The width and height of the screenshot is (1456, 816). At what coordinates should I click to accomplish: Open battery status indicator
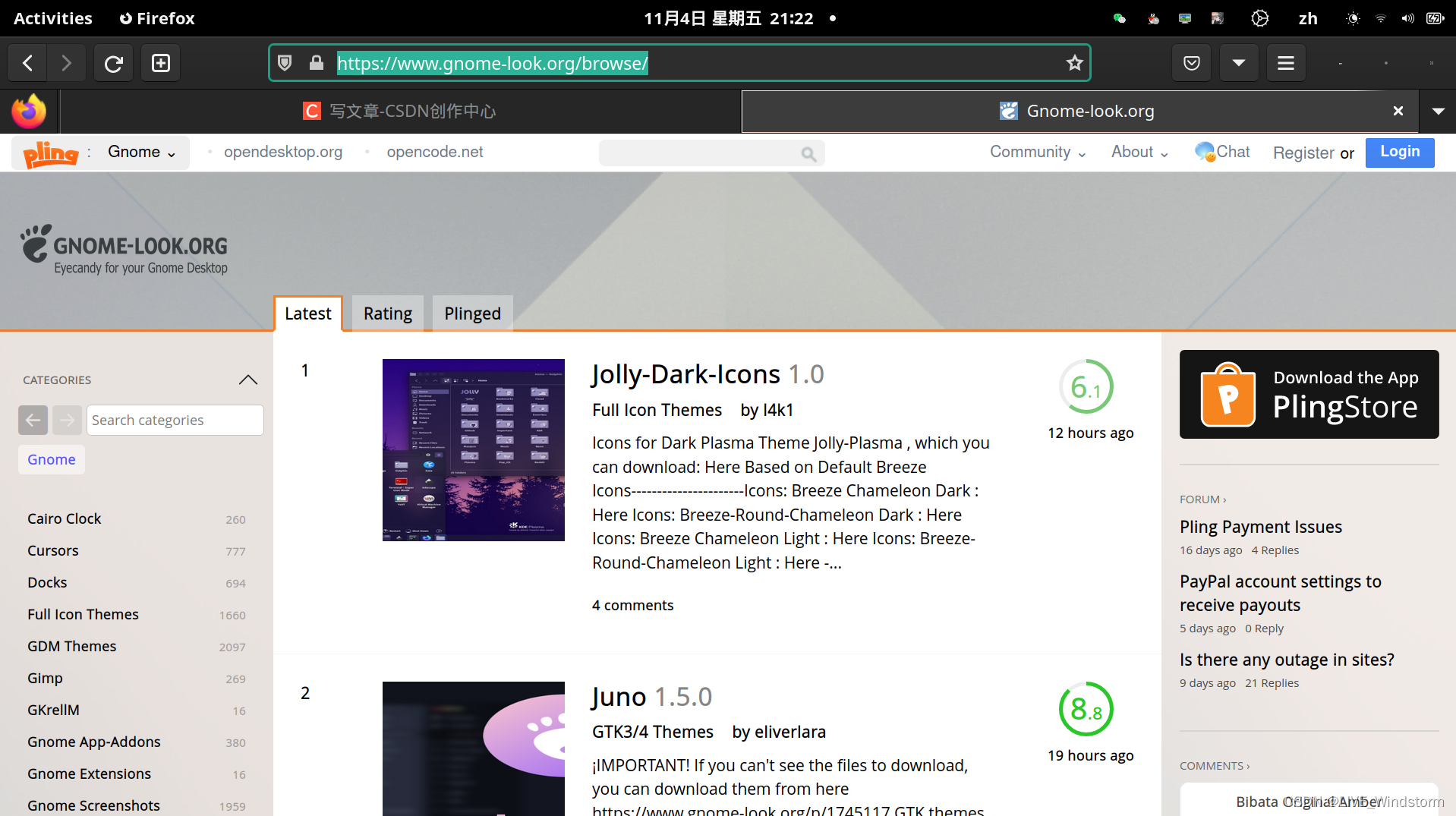click(x=1435, y=18)
